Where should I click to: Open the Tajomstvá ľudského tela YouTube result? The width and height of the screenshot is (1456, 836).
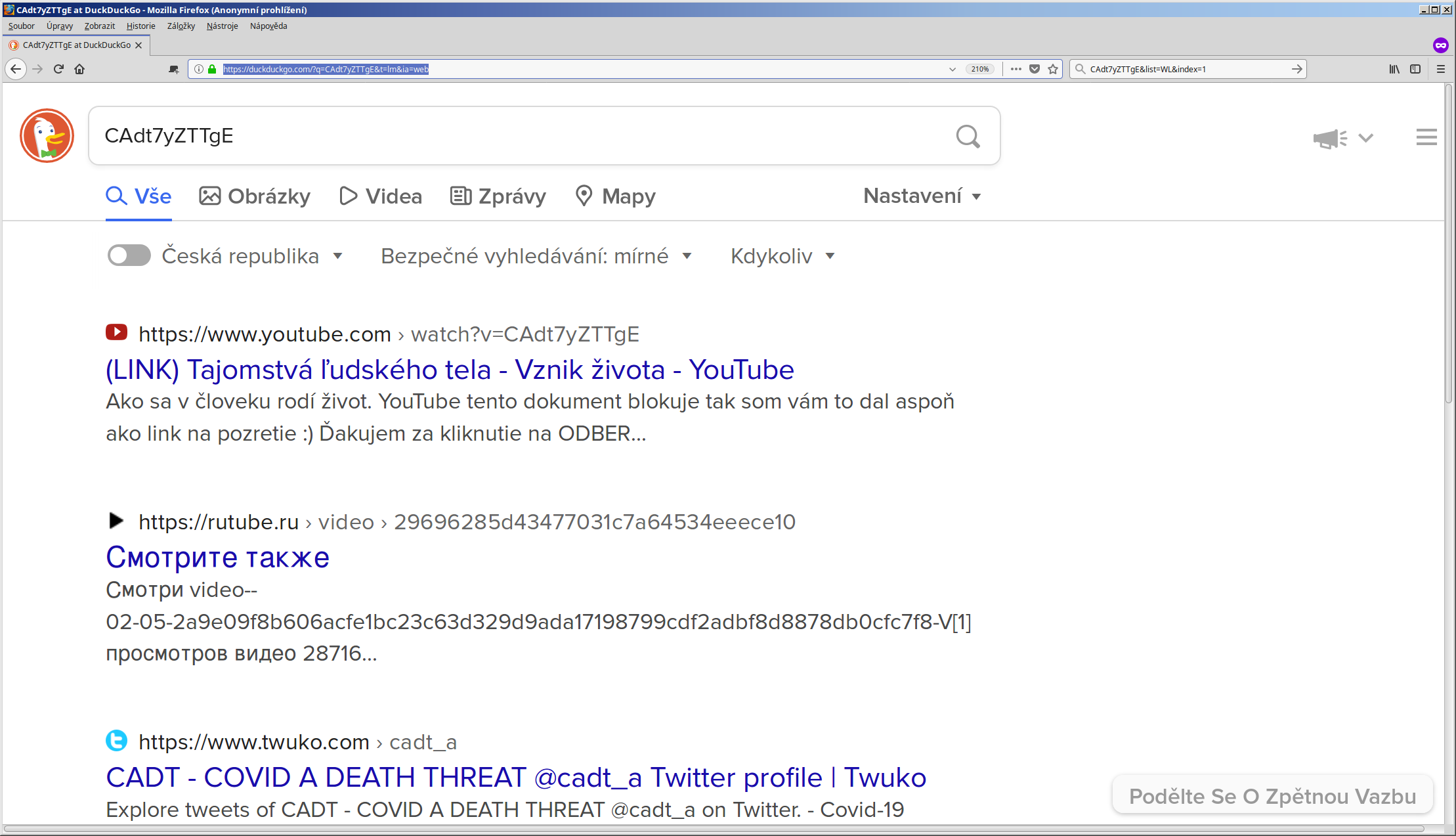pyautogui.click(x=450, y=370)
